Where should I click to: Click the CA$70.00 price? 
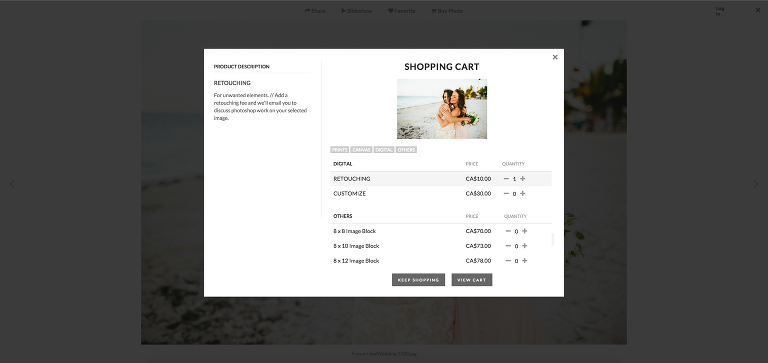[478, 231]
